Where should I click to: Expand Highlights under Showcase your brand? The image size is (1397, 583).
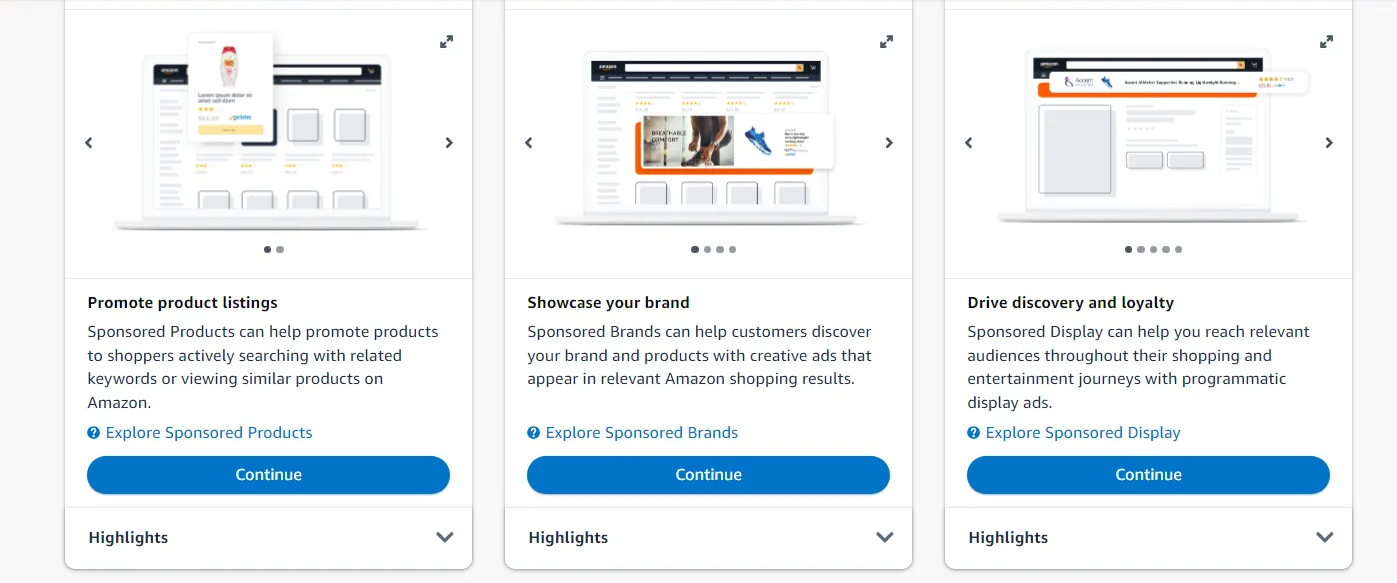tap(885, 537)
